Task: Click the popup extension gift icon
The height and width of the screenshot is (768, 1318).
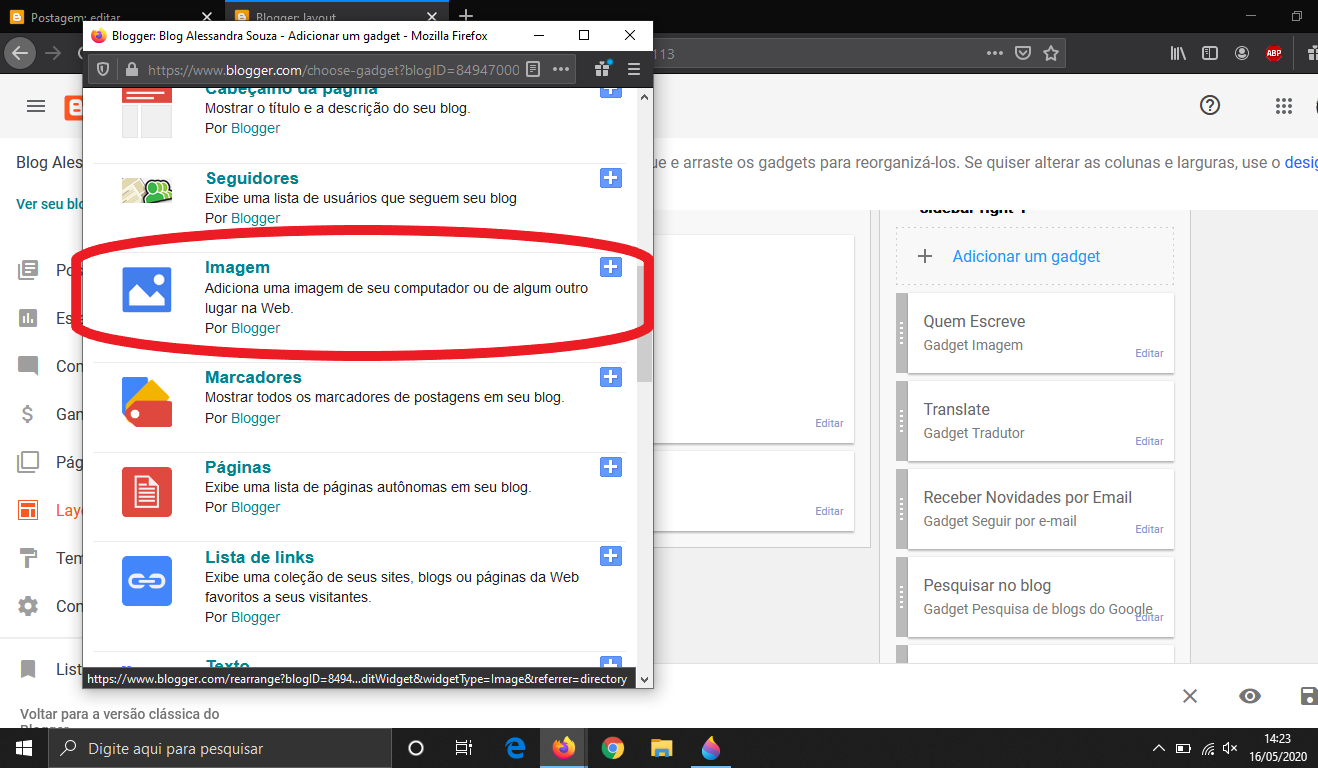Action: [x=602, y=69]
